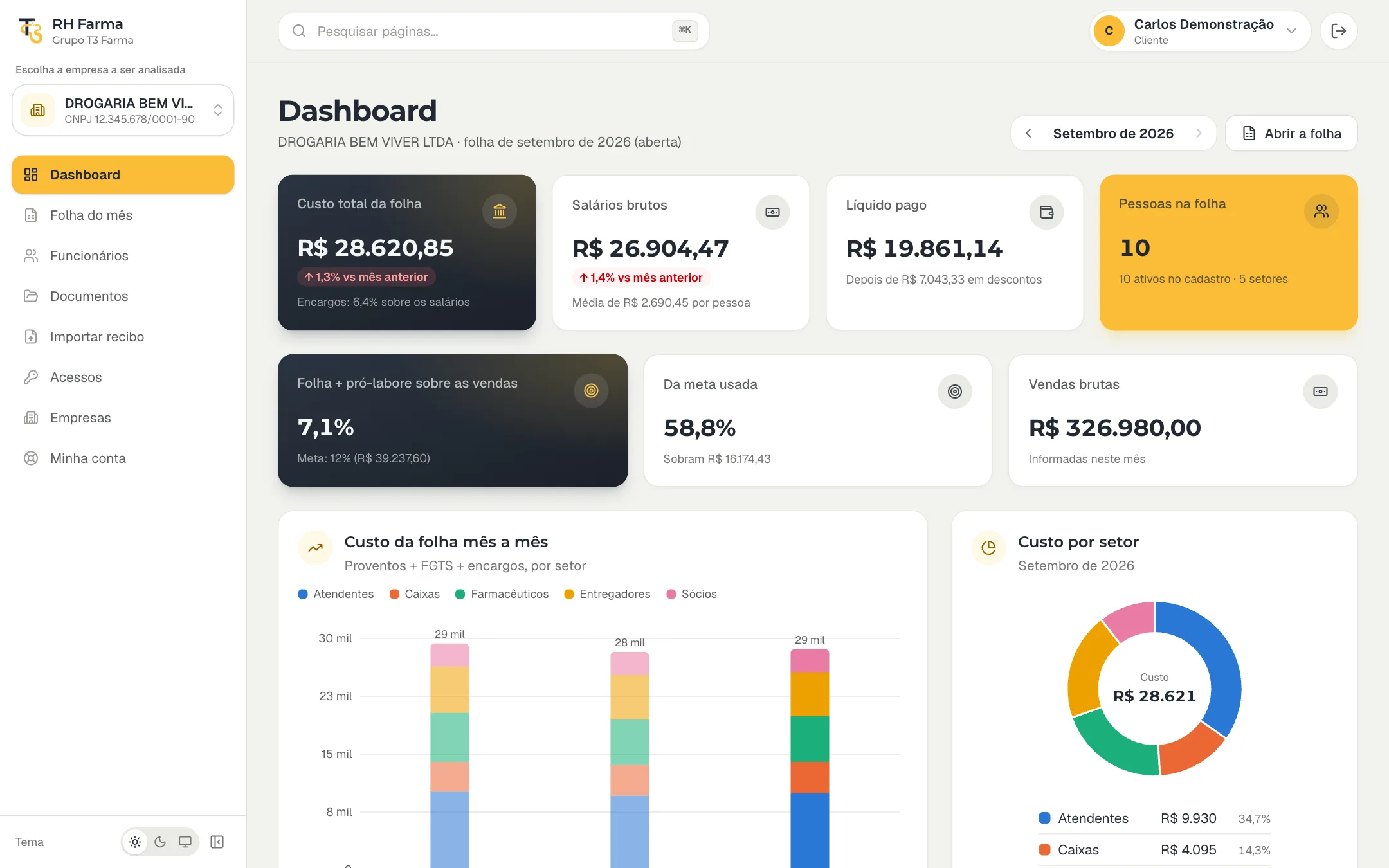Click the target icon on Da meta usada card
1389x868 pixels.
point(954,392)
